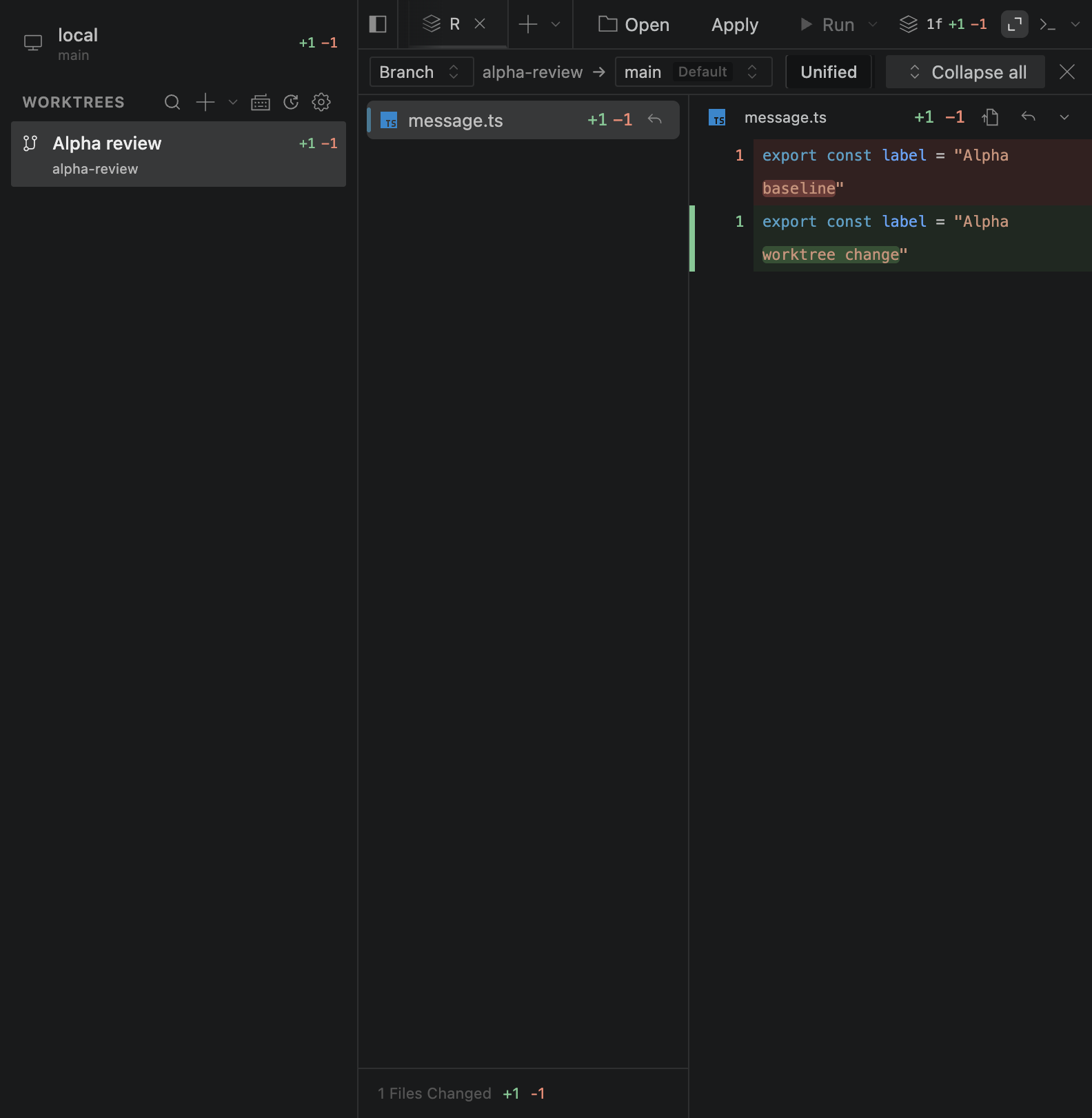Image resolution: width=1092 pixels, height=1118 pixels.
Task: Click the TS file icon in diff header
Action: (x=717, y=118)
